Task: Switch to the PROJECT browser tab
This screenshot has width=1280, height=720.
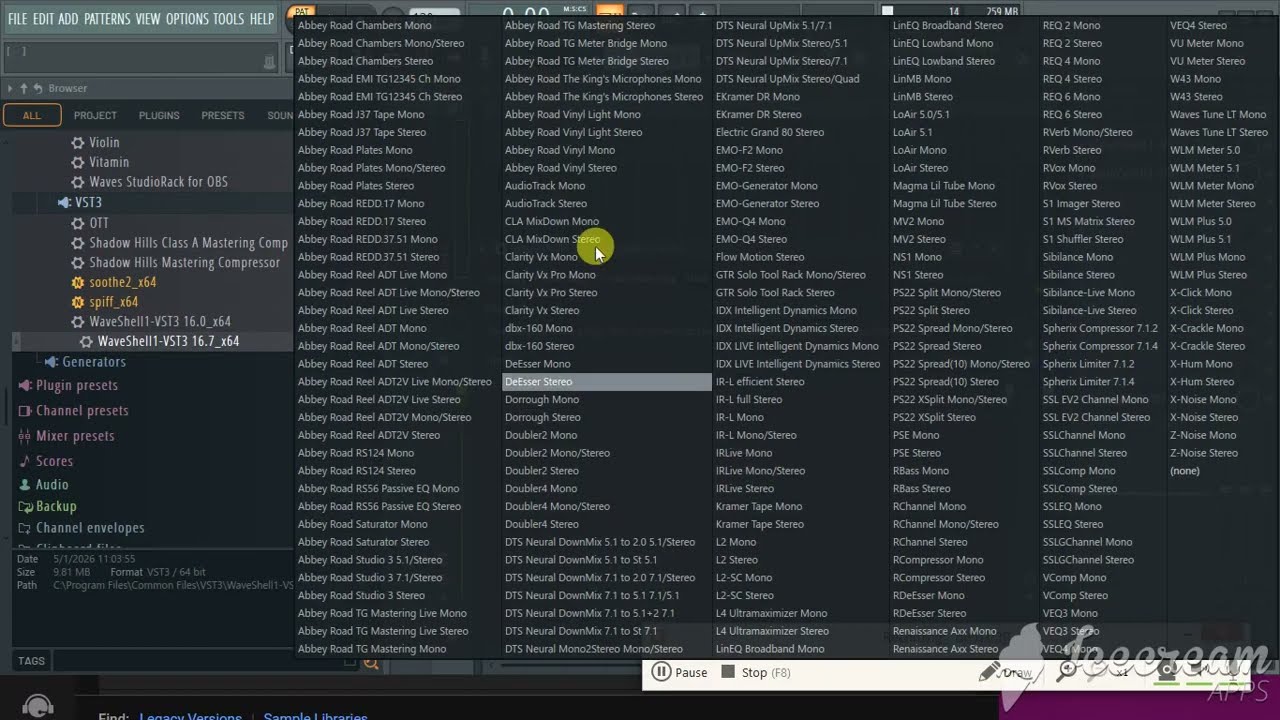Action: 95,115
